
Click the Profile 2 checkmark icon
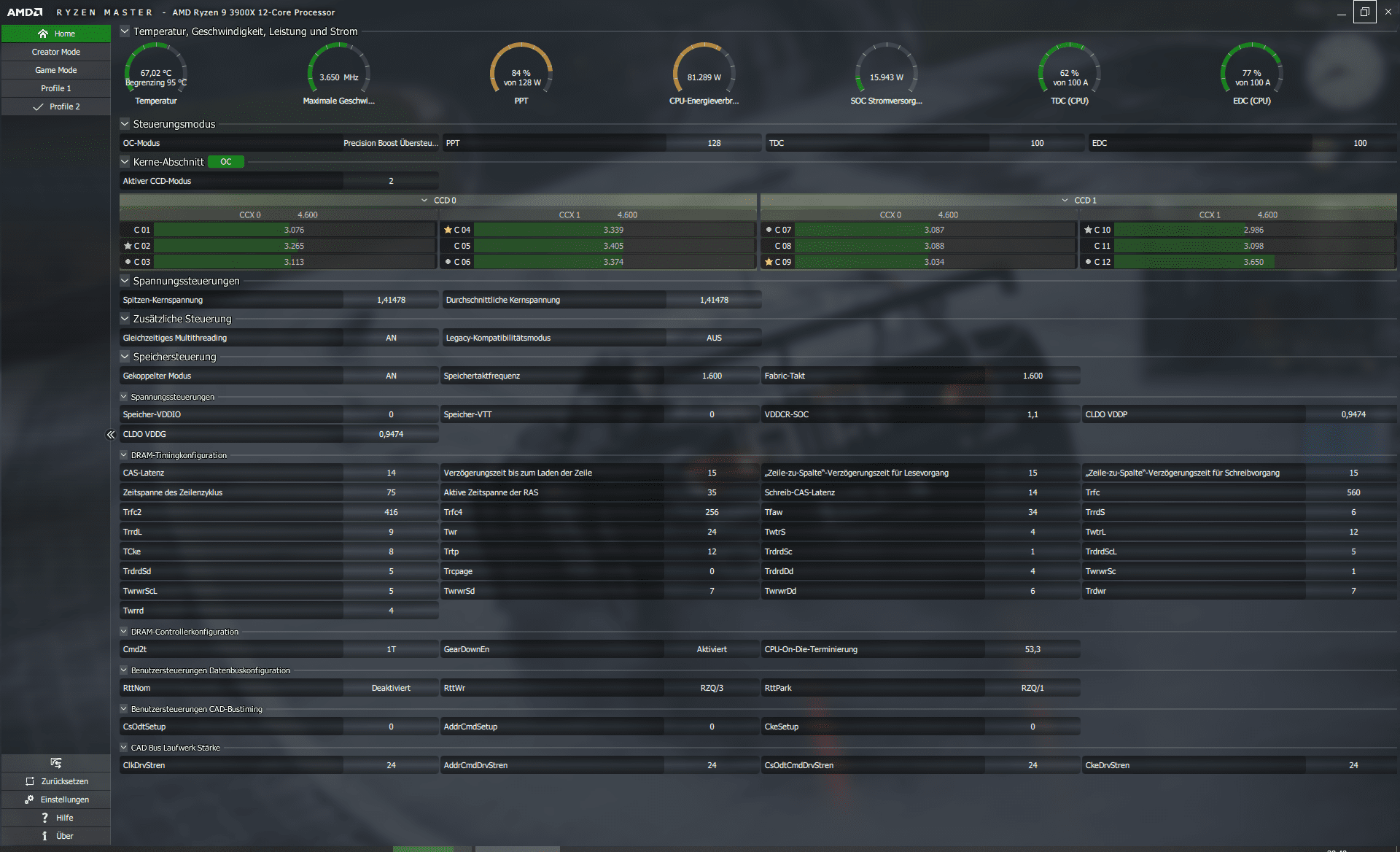[38, 106]
